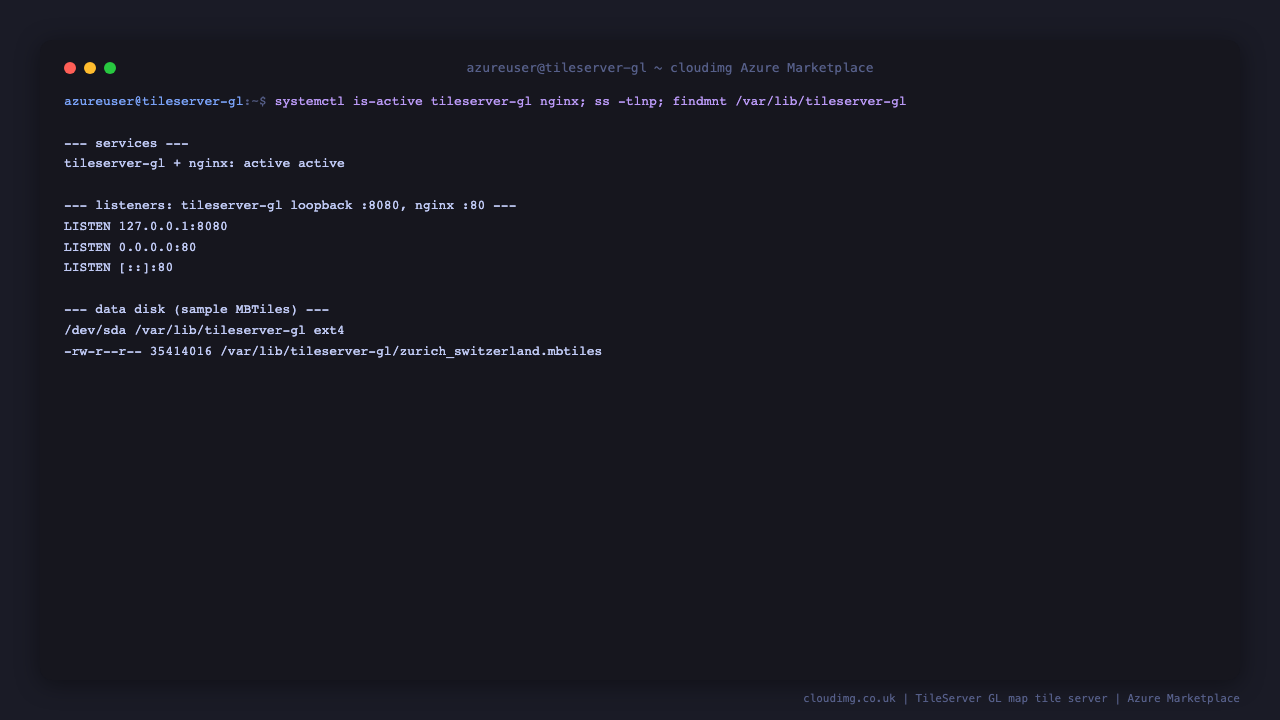Screen dimensions: 1280x720
Task: Click the 'findmnt /var/lib/tileserver-gl' command segment
Action: [789, 101]
